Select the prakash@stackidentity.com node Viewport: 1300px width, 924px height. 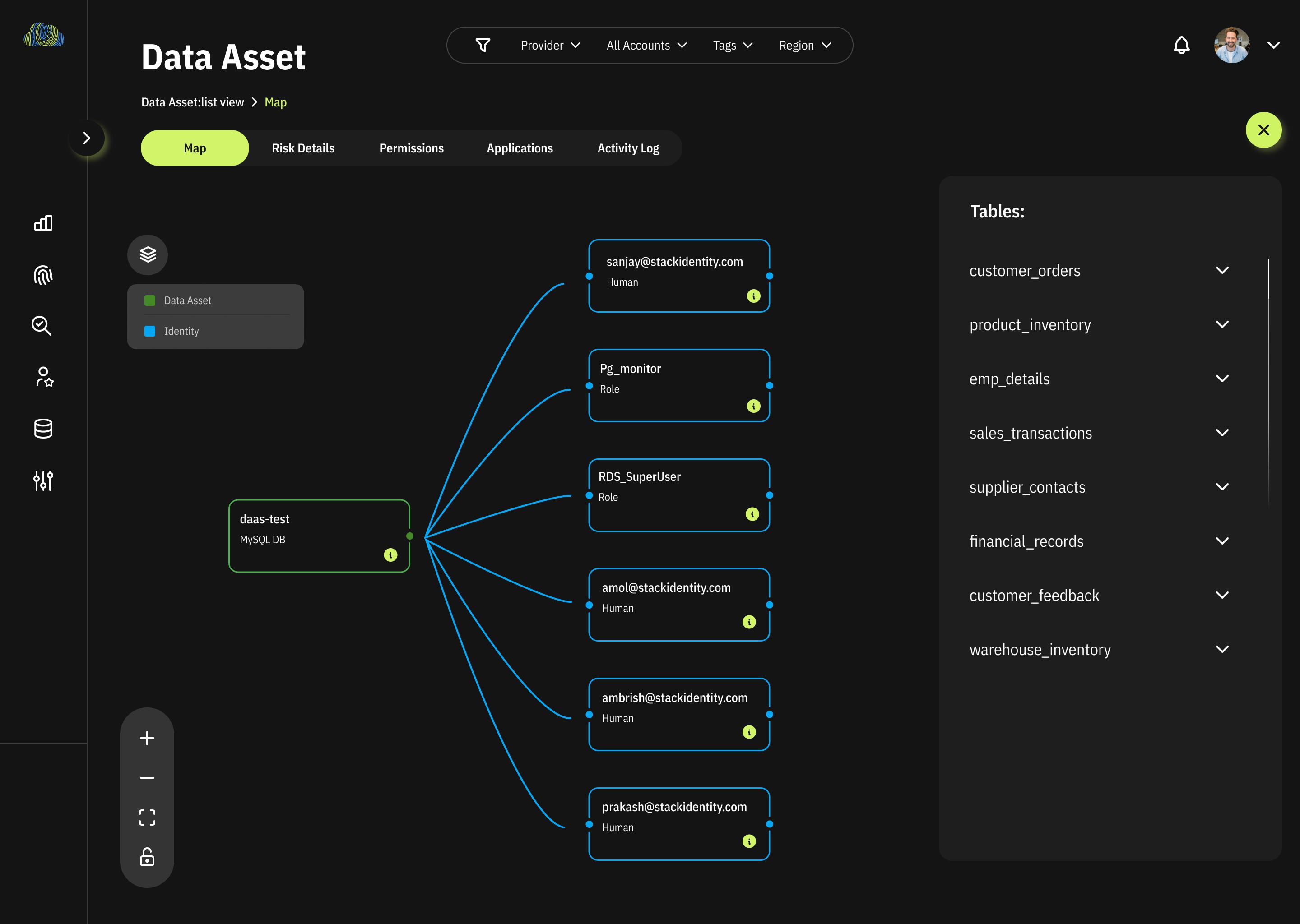coord(679,824)
